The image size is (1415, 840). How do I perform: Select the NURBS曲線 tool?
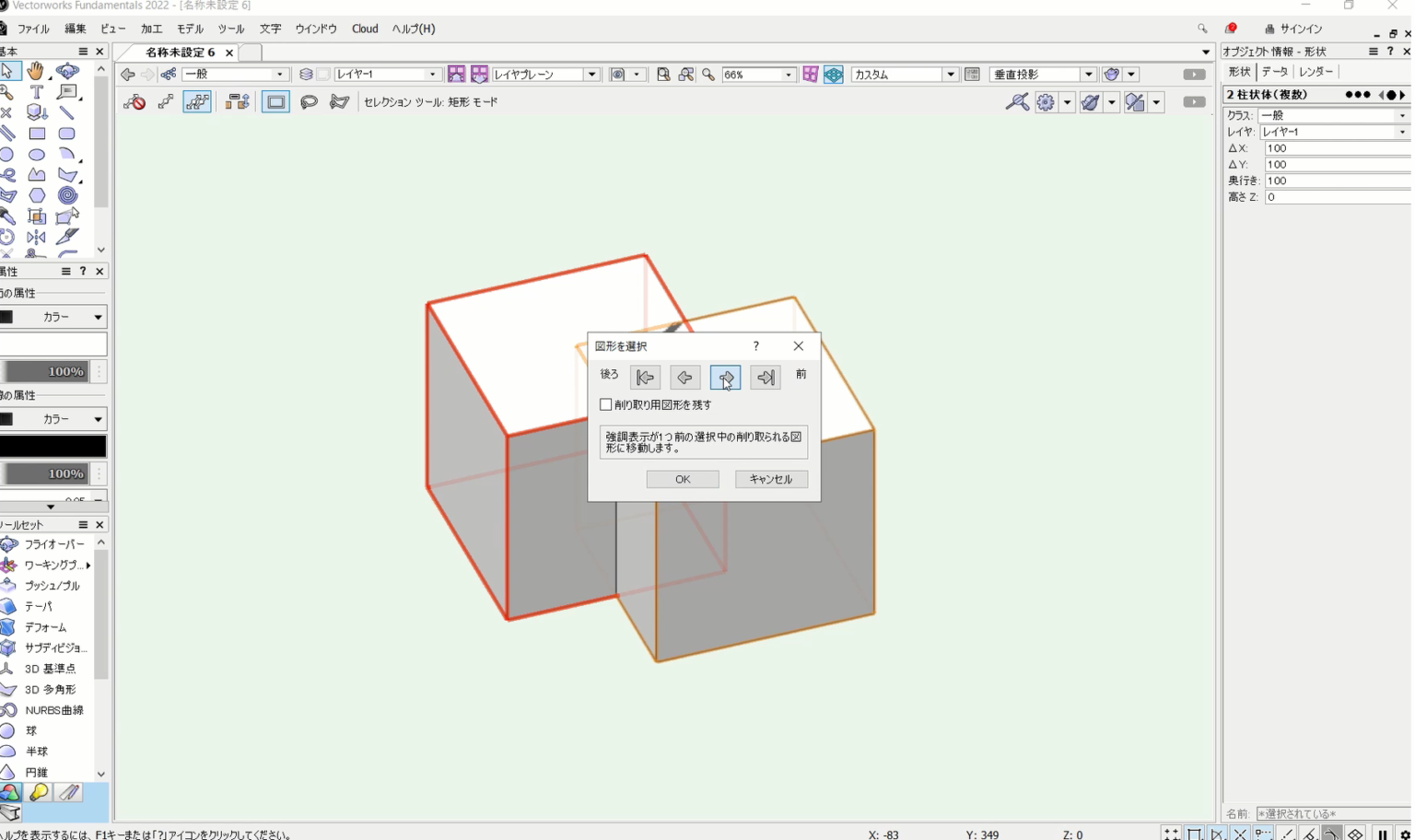tap(44, 710)
